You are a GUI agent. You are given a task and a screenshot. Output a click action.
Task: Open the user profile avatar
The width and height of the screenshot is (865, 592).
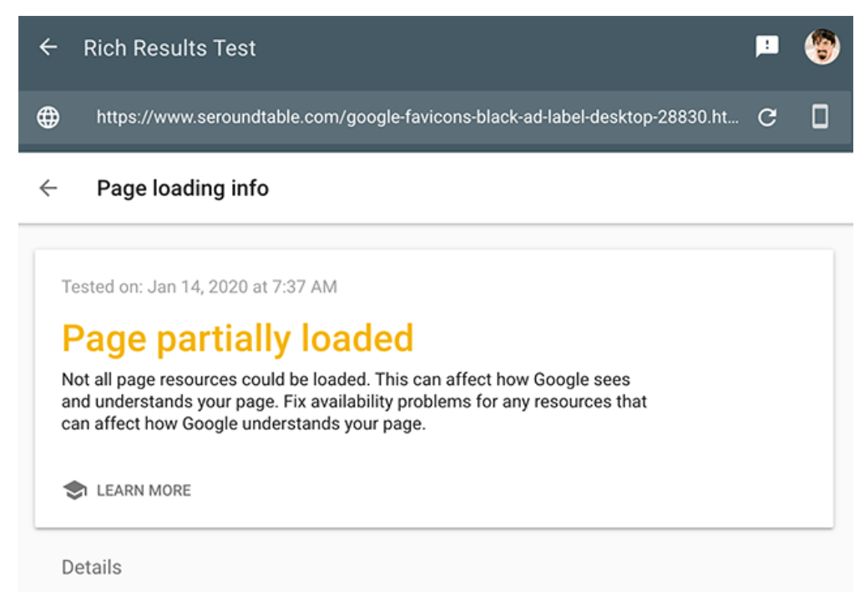click(x=822, y=47)
